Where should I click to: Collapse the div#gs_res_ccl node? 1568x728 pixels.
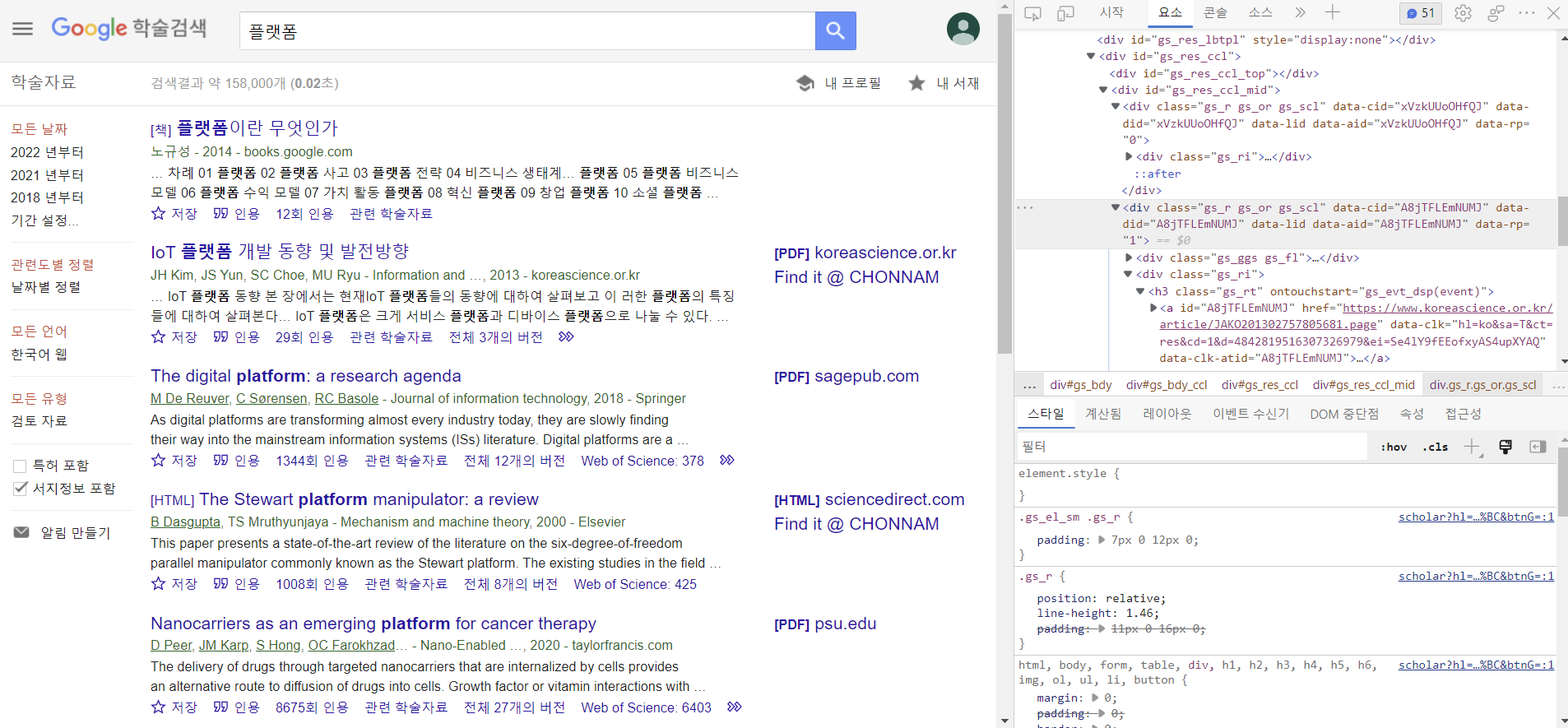(x=1091, y=57)
